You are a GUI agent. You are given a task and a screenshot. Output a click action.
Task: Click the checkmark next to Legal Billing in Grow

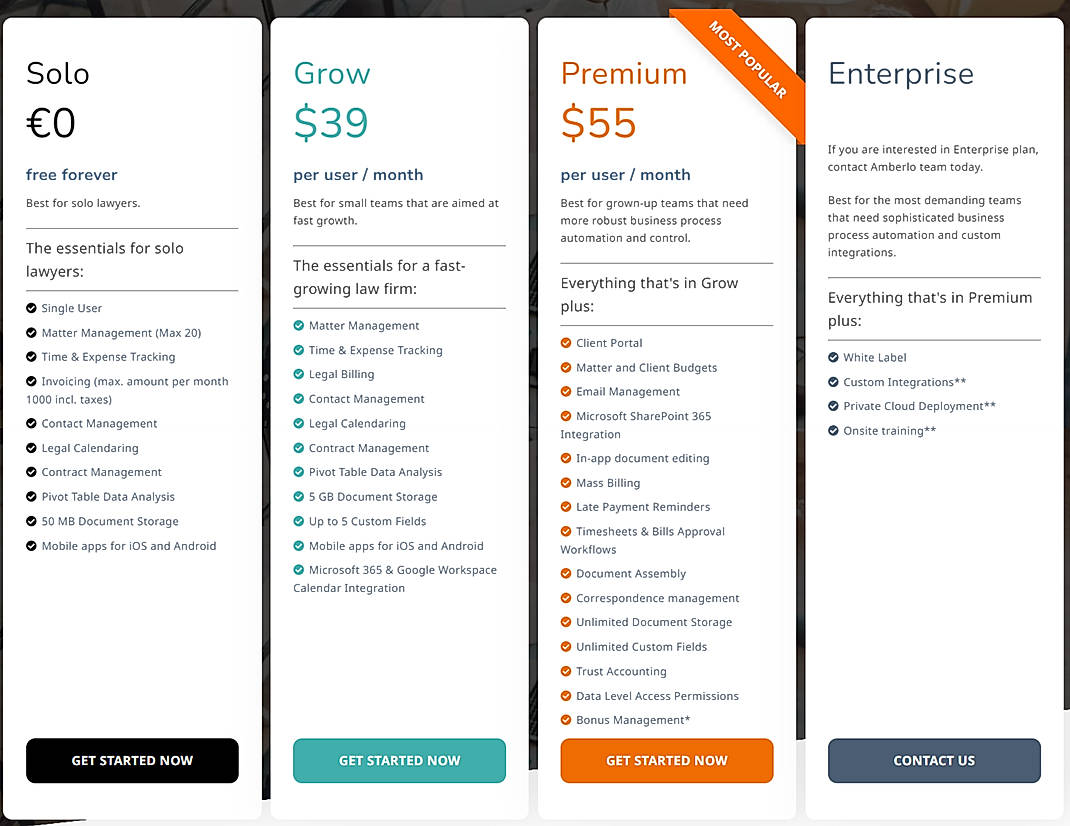(299, 374)
